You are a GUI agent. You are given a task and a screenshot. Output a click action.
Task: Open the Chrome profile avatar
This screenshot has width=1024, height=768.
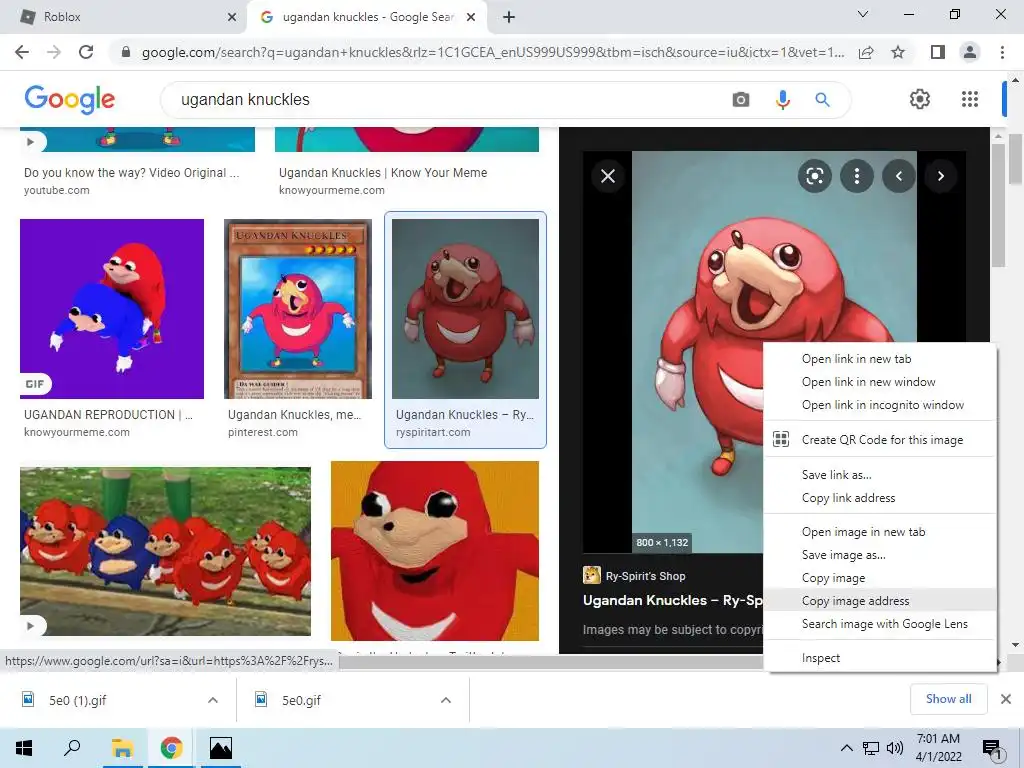pos(970,52)
